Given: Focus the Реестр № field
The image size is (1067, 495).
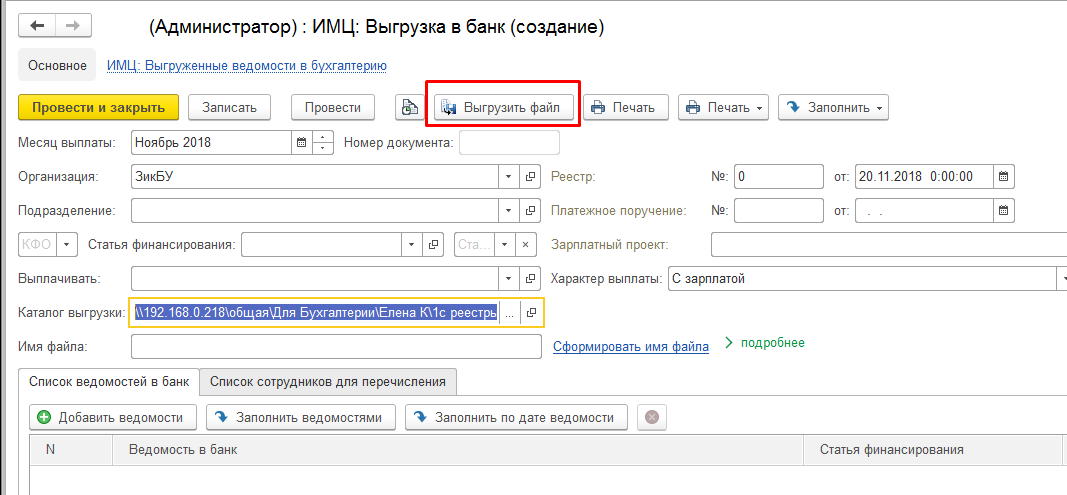Looking at the screenshot, I should (779, 176).
